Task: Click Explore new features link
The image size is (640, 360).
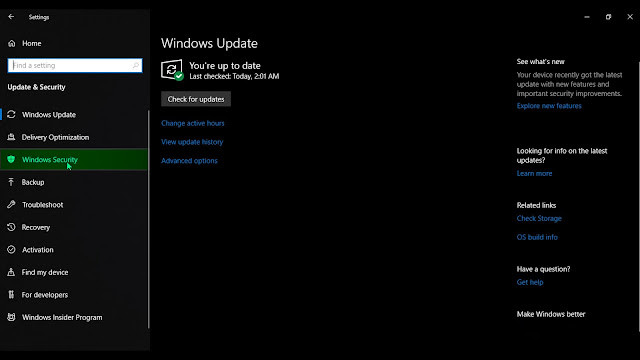Action: click(549, 106)
